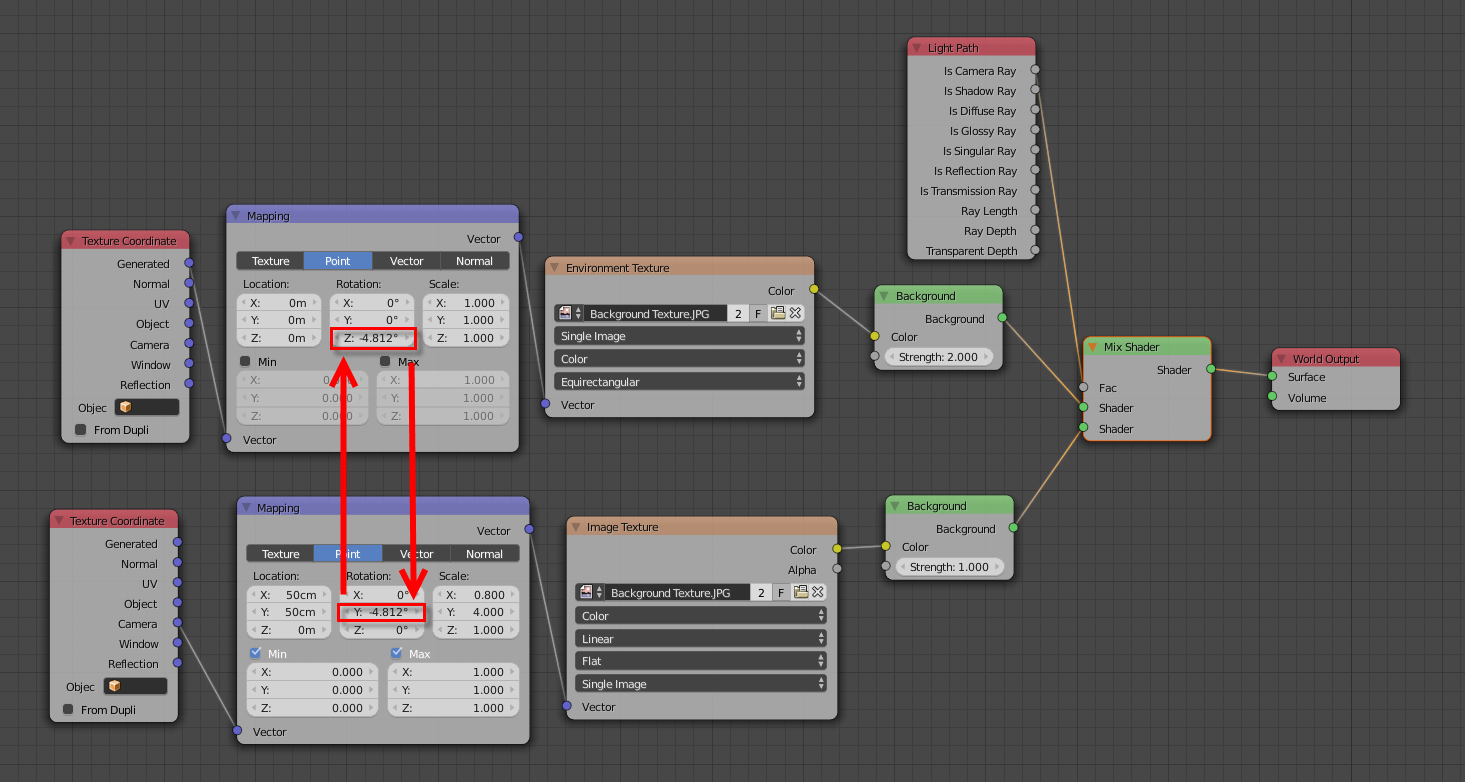
Task: Open Color dropdown in Environment Texture node
Action: (680, 359)
